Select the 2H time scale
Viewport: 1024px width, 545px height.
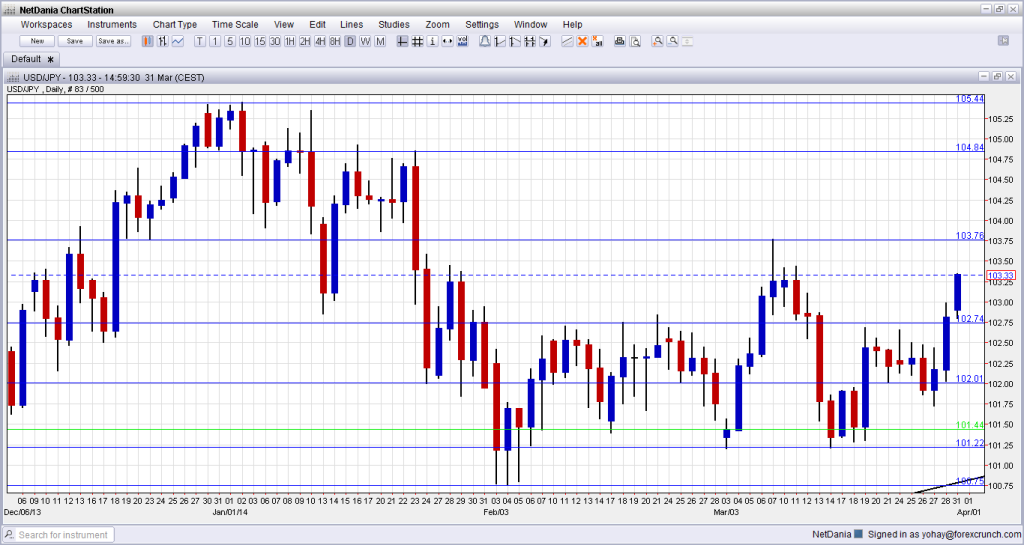305,41
